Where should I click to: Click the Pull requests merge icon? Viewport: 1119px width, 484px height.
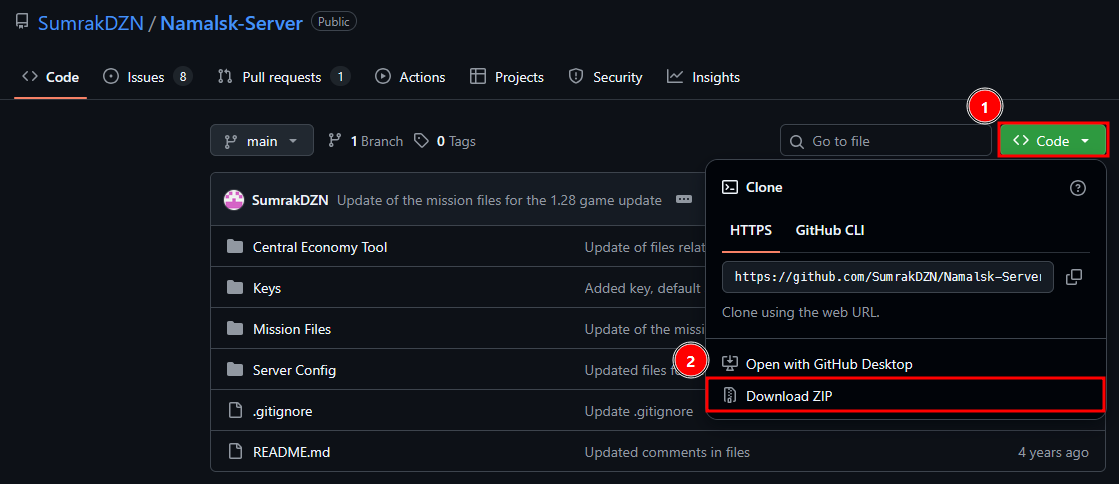[225, 76]
